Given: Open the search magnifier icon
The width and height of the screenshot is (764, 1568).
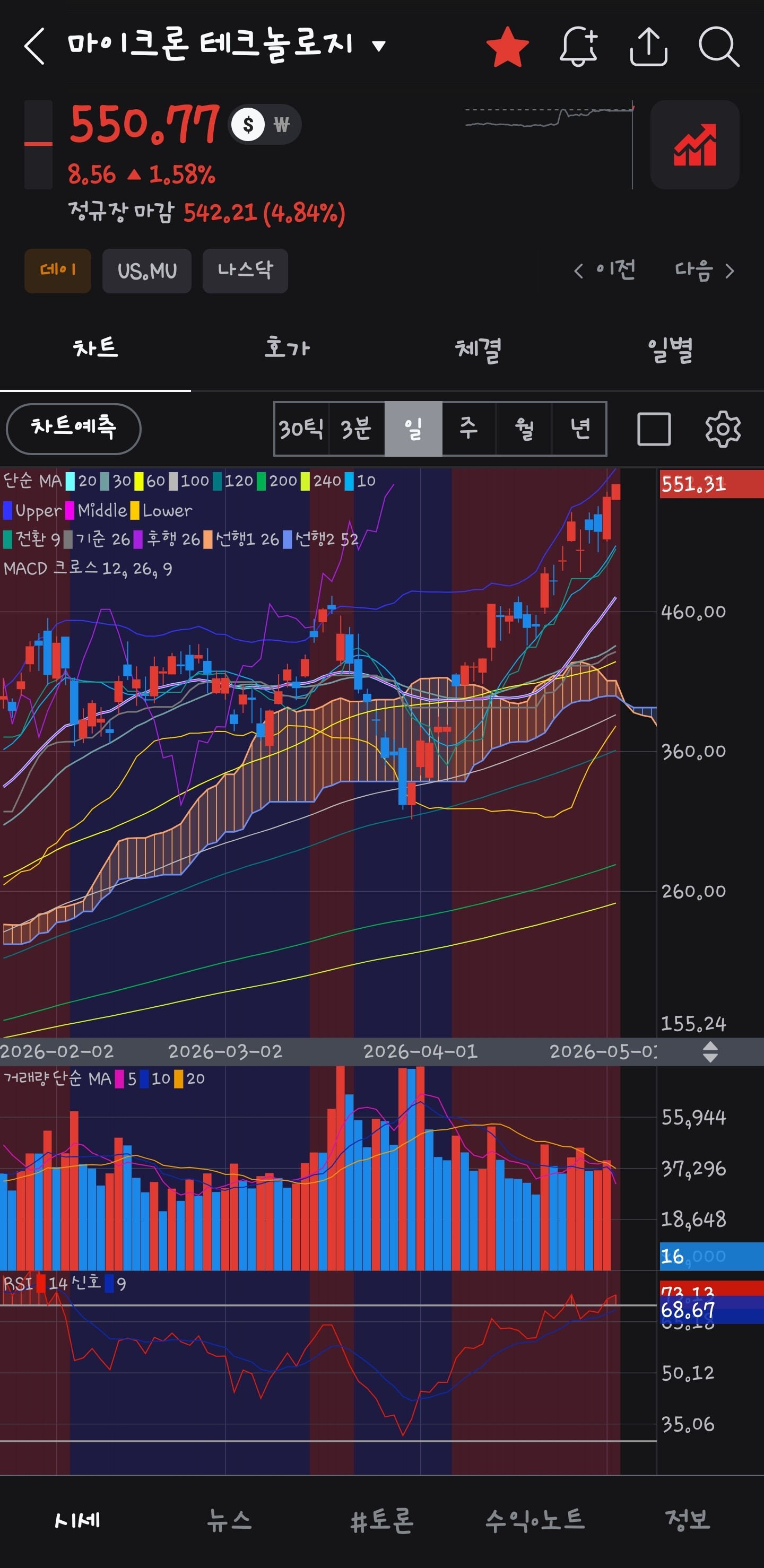Looking at the screenshot, I should (719, 46).
